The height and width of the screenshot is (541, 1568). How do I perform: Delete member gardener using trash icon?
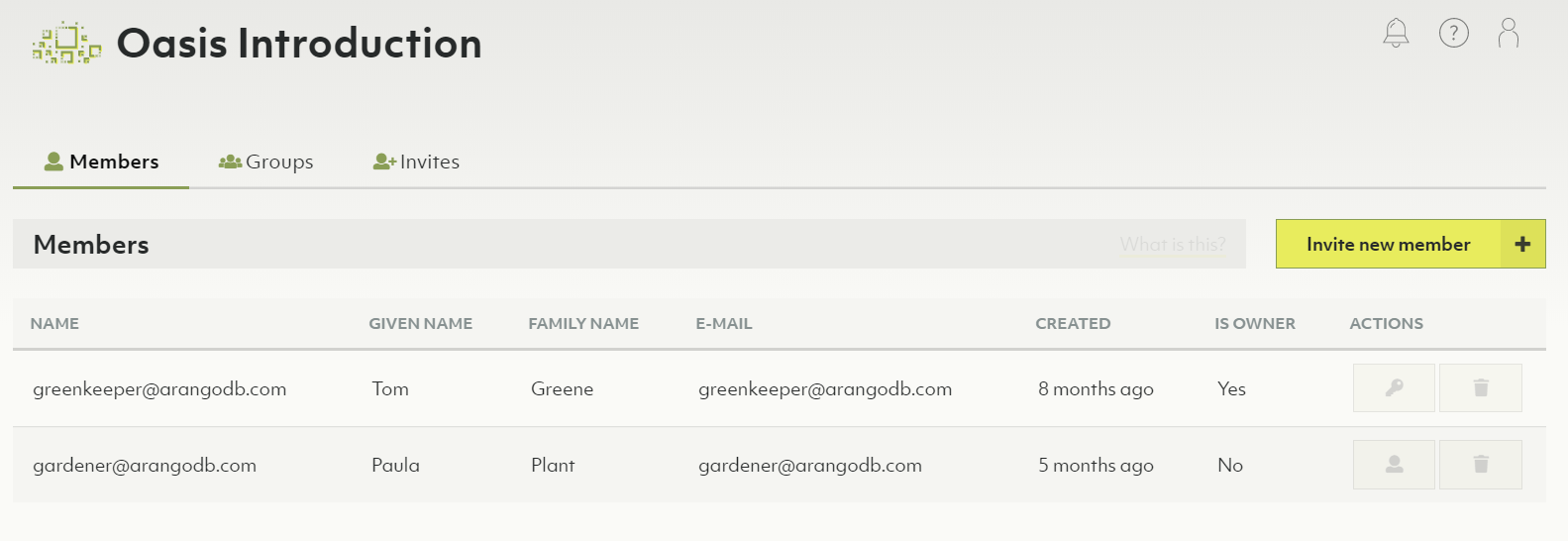click(x=1480, y=464)
